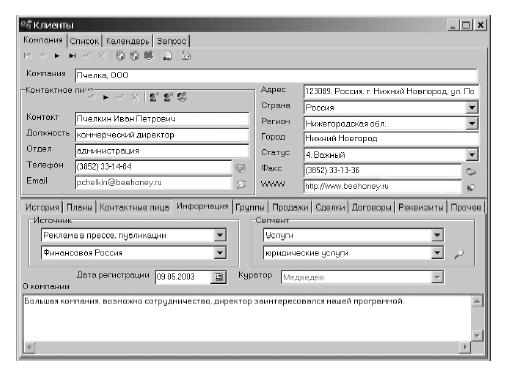Image resolution: width=505 pixels, height=371 pixels.
Task: Click the fax icon beside Факс field
Action: coord(471,171)
